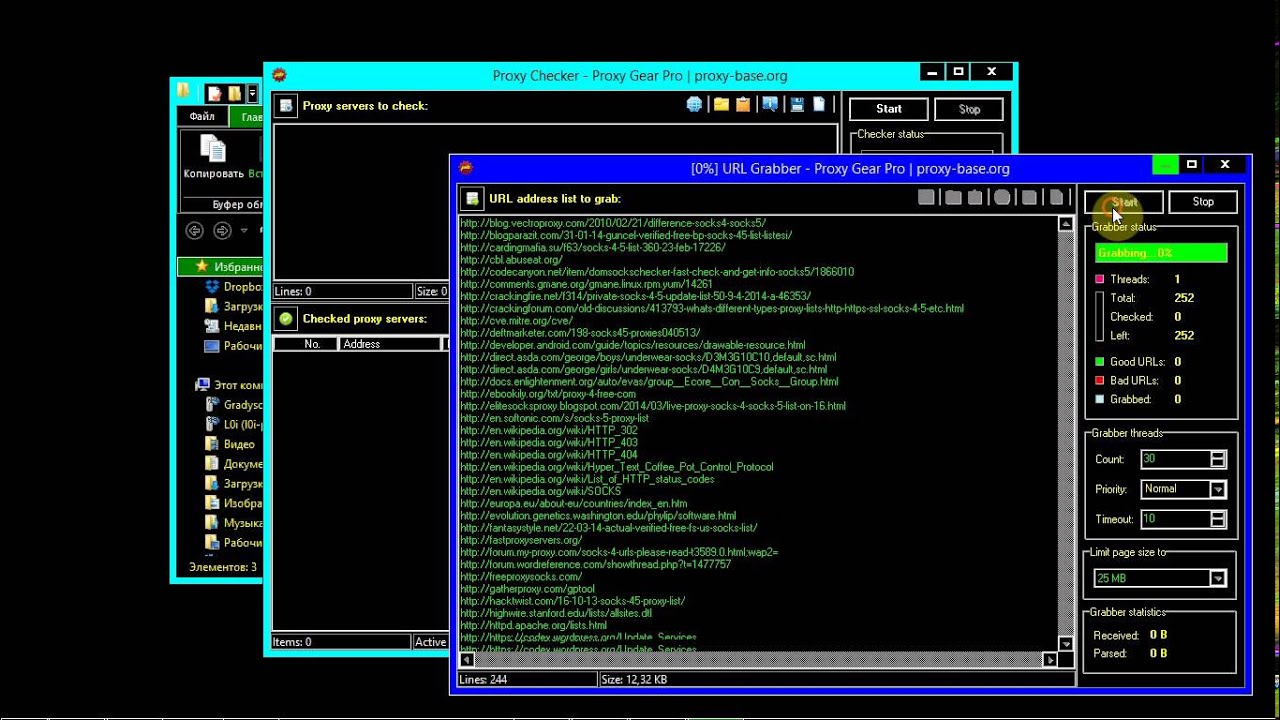Click the Count threads input field

[1174, 459]
